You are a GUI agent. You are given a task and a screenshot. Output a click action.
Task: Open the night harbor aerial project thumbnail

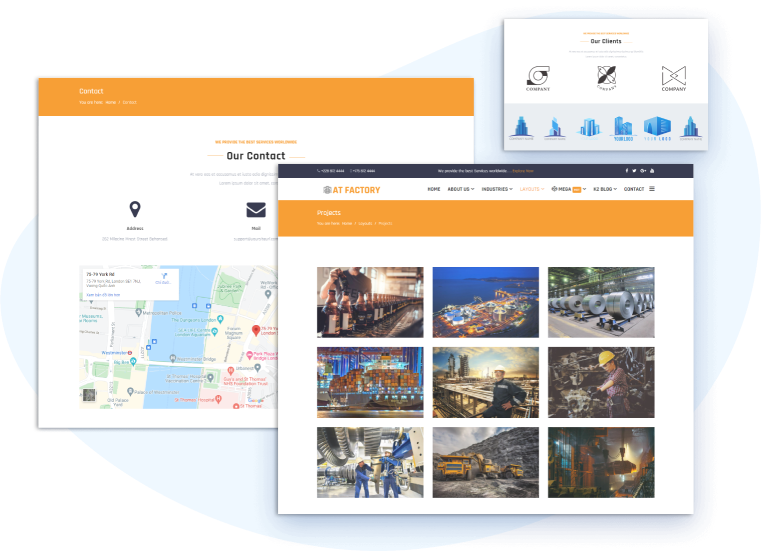click(485, 302)
